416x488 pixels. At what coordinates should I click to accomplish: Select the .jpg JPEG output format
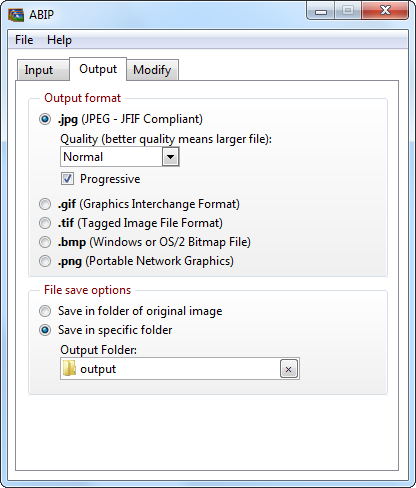pyautogui.click(x=45, y=119)
